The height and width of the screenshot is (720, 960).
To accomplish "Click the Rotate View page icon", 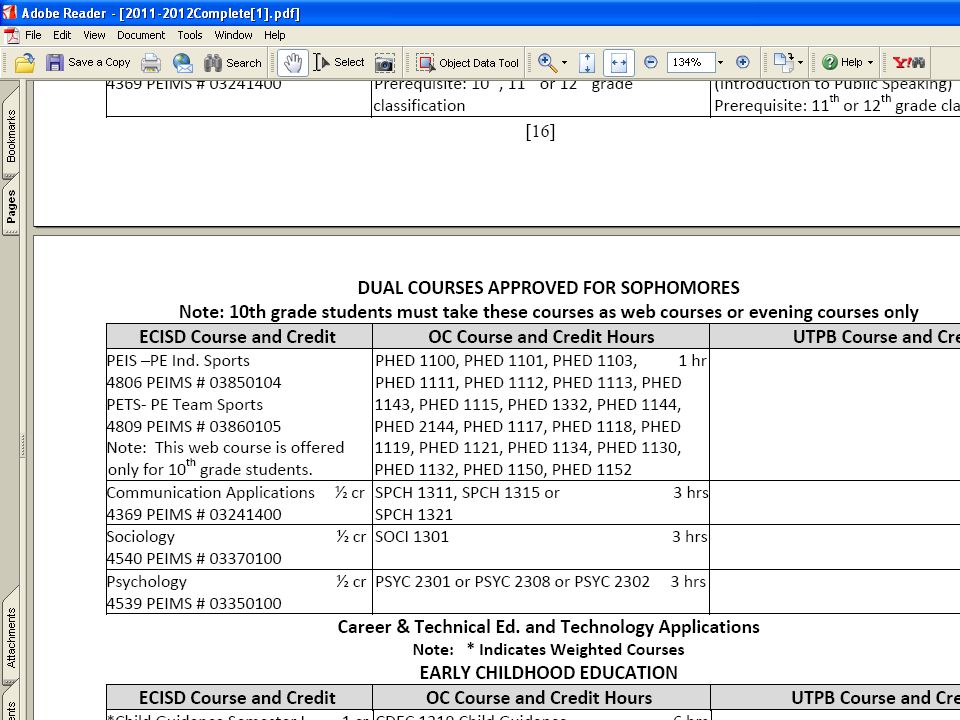I will 783,62.
